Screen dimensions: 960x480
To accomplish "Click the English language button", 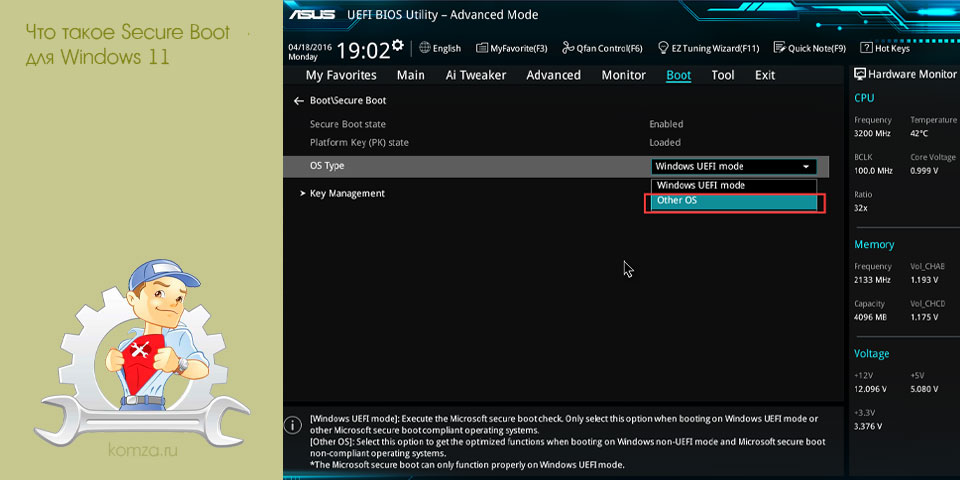I will [440, 48].
